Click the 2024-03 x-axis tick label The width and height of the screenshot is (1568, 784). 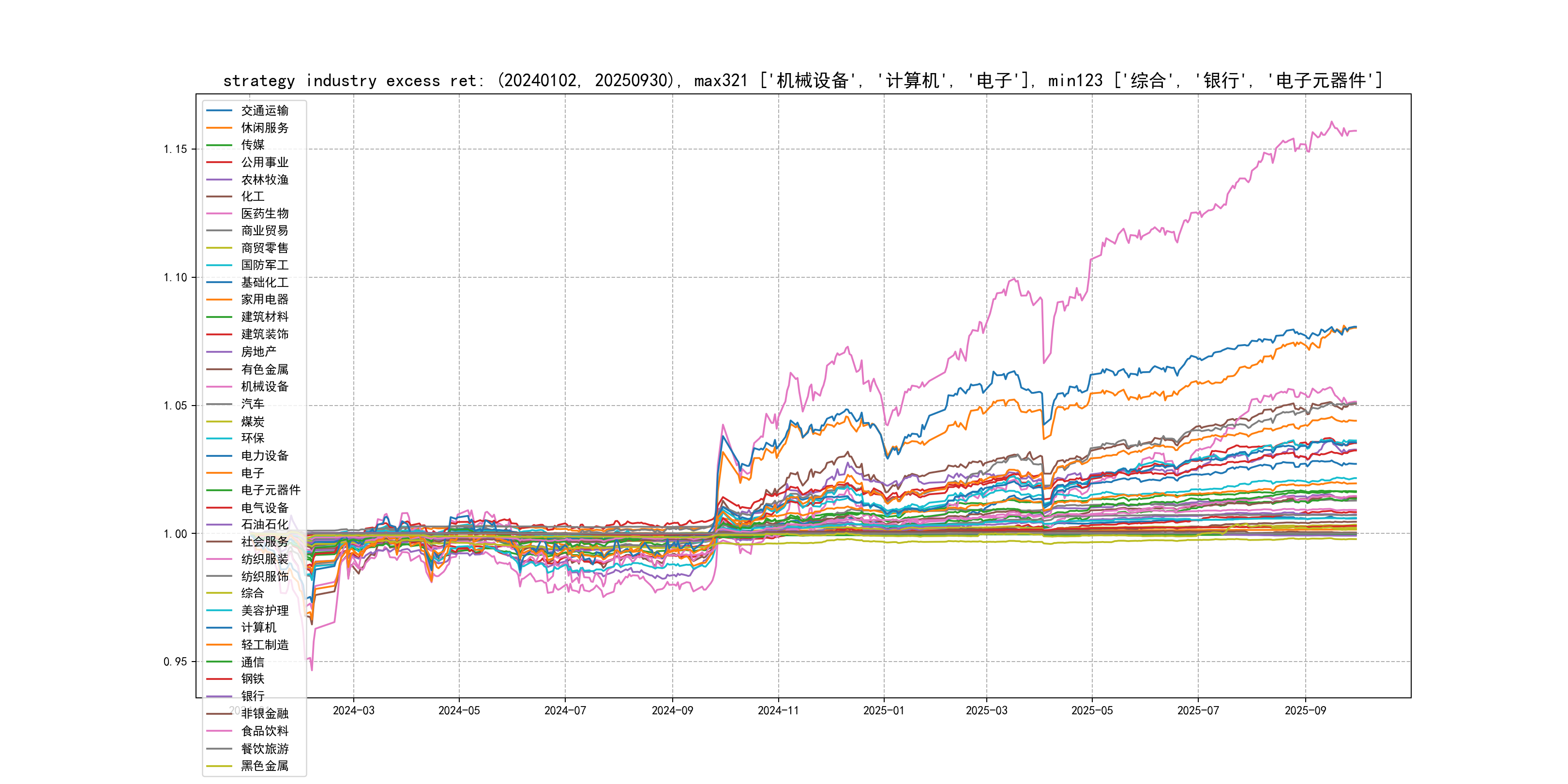[x=353, y=710]
